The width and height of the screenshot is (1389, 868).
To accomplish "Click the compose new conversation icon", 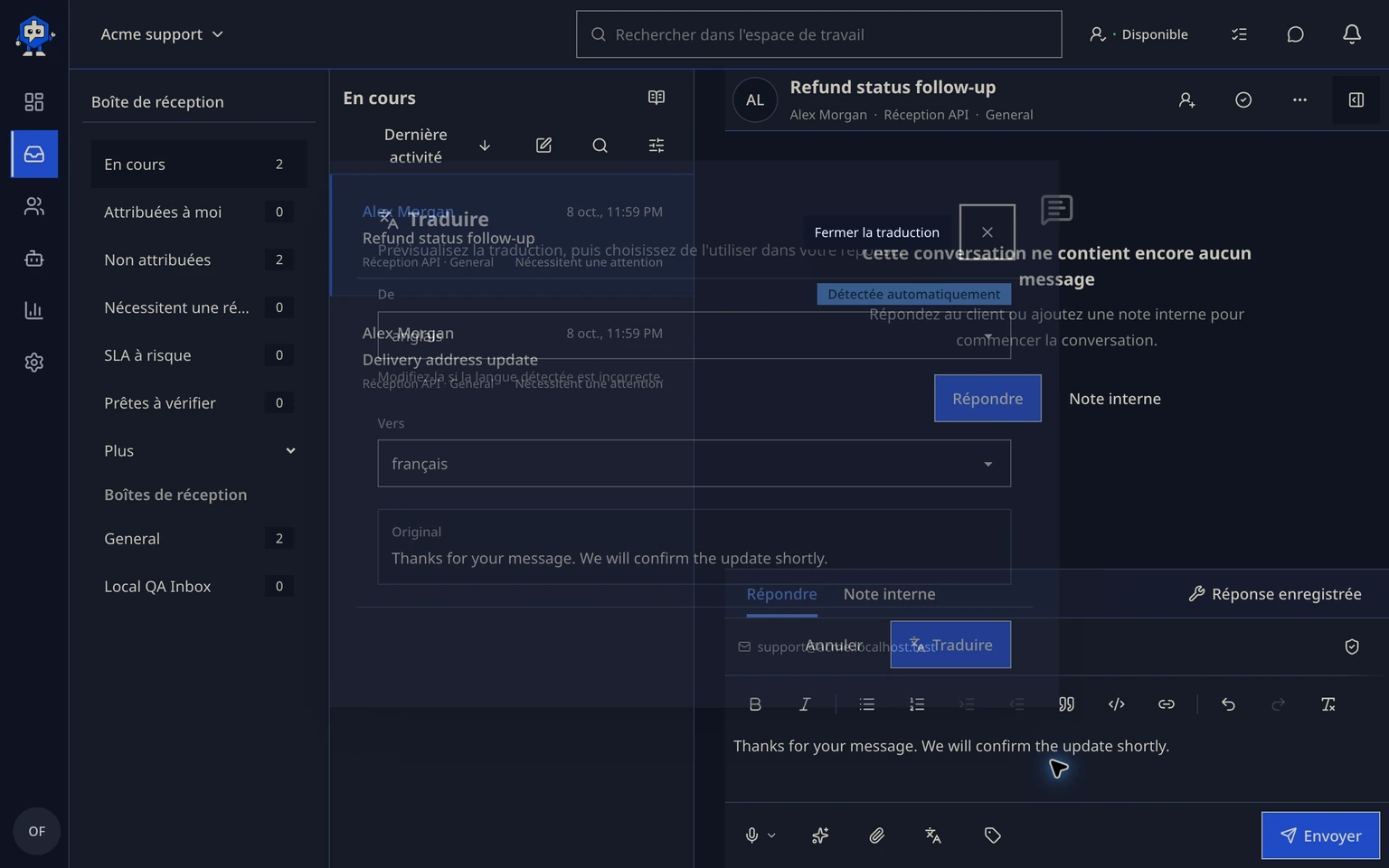I will pos(543,146).
